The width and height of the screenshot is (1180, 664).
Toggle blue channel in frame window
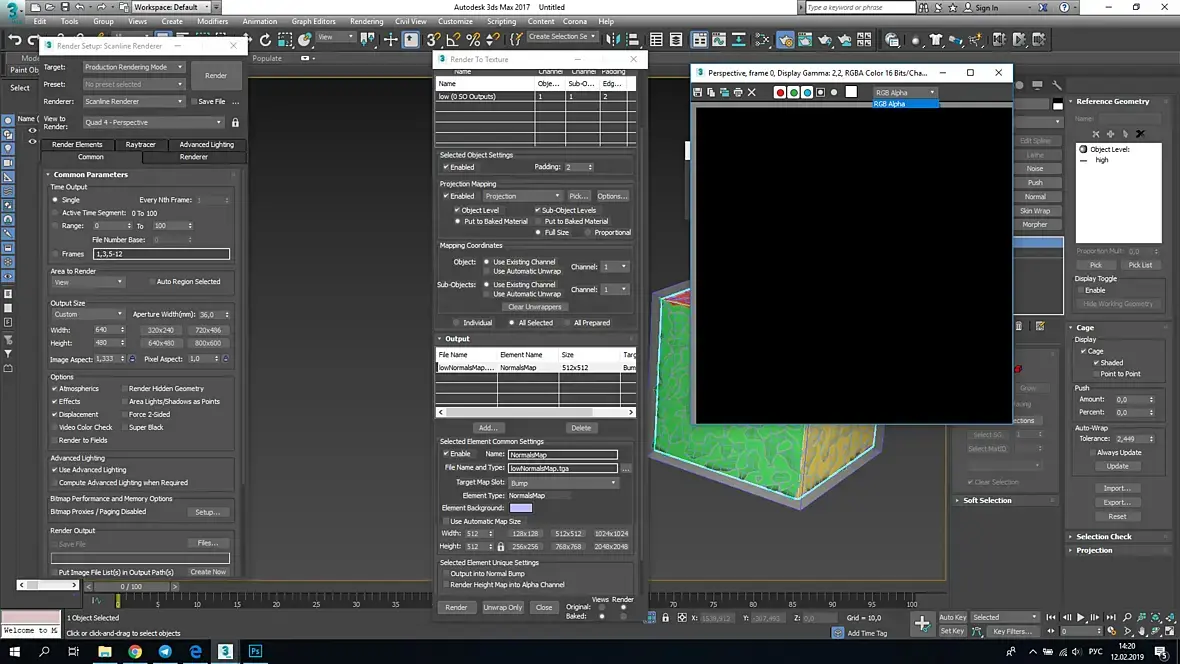click(807, 93)
